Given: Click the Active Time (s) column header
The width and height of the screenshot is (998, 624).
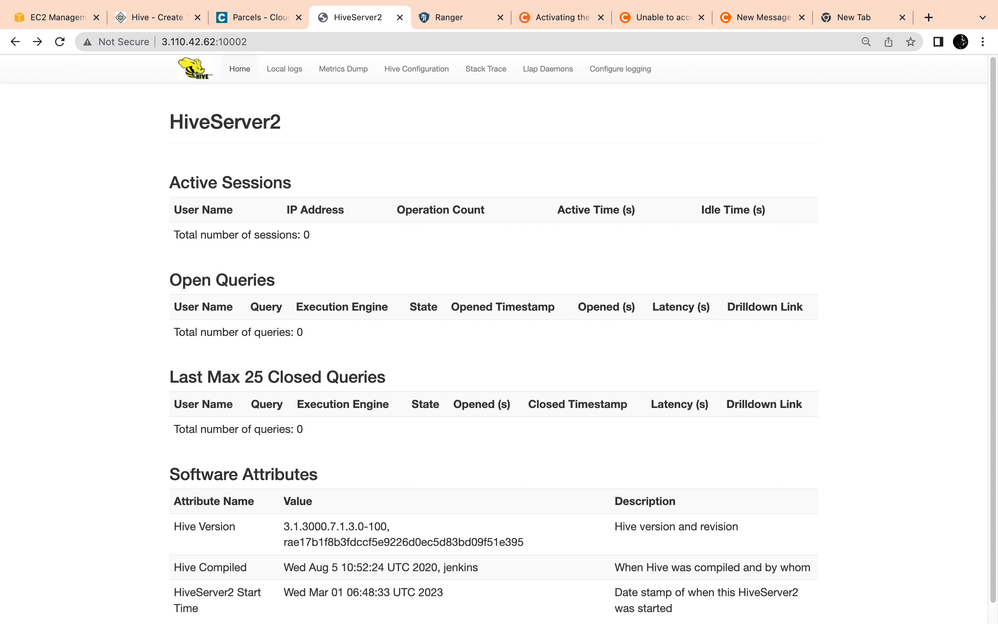Looking at the screenshot, I should 596,209.
